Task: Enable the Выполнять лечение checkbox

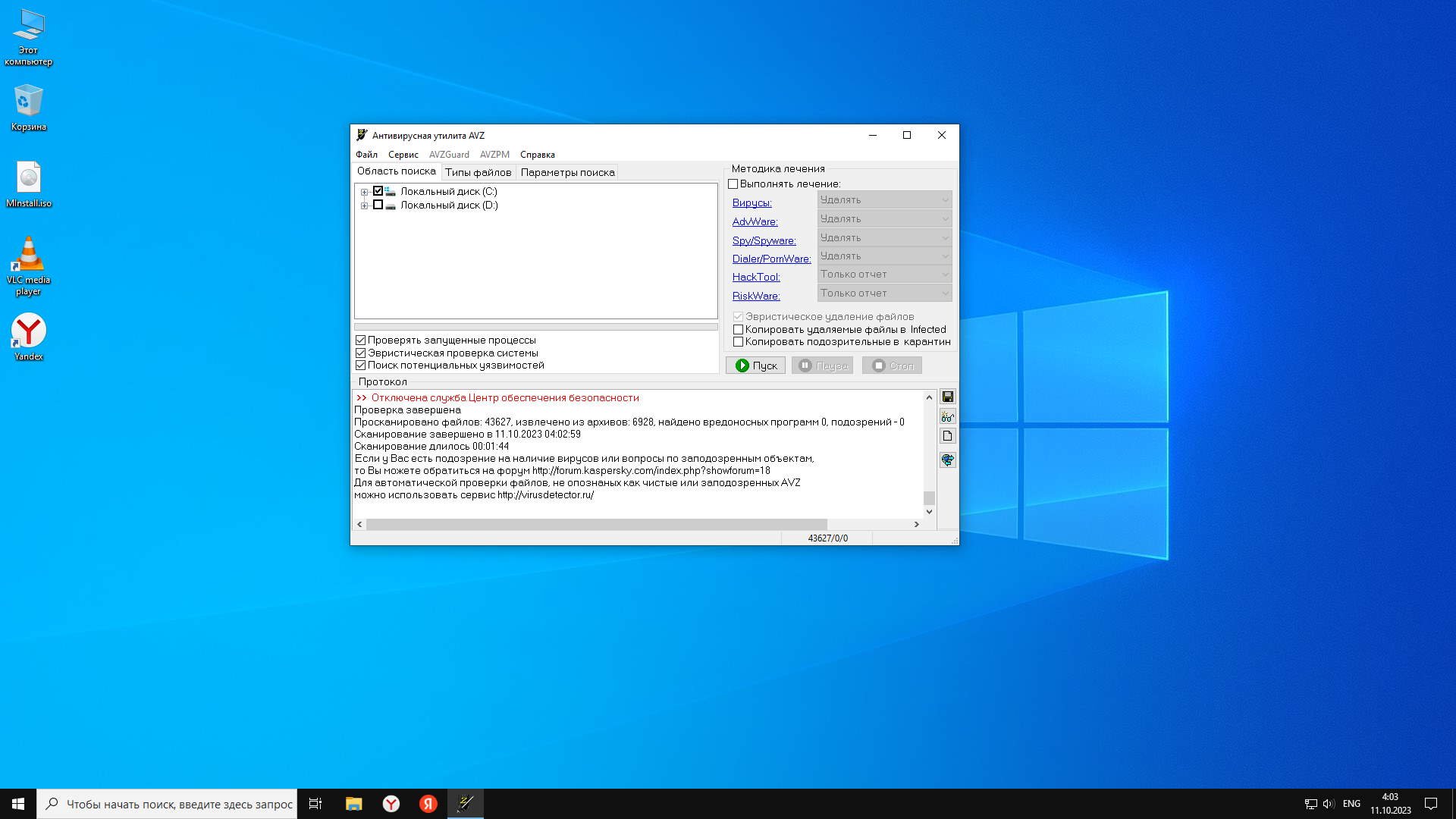Action: point(733,184)
